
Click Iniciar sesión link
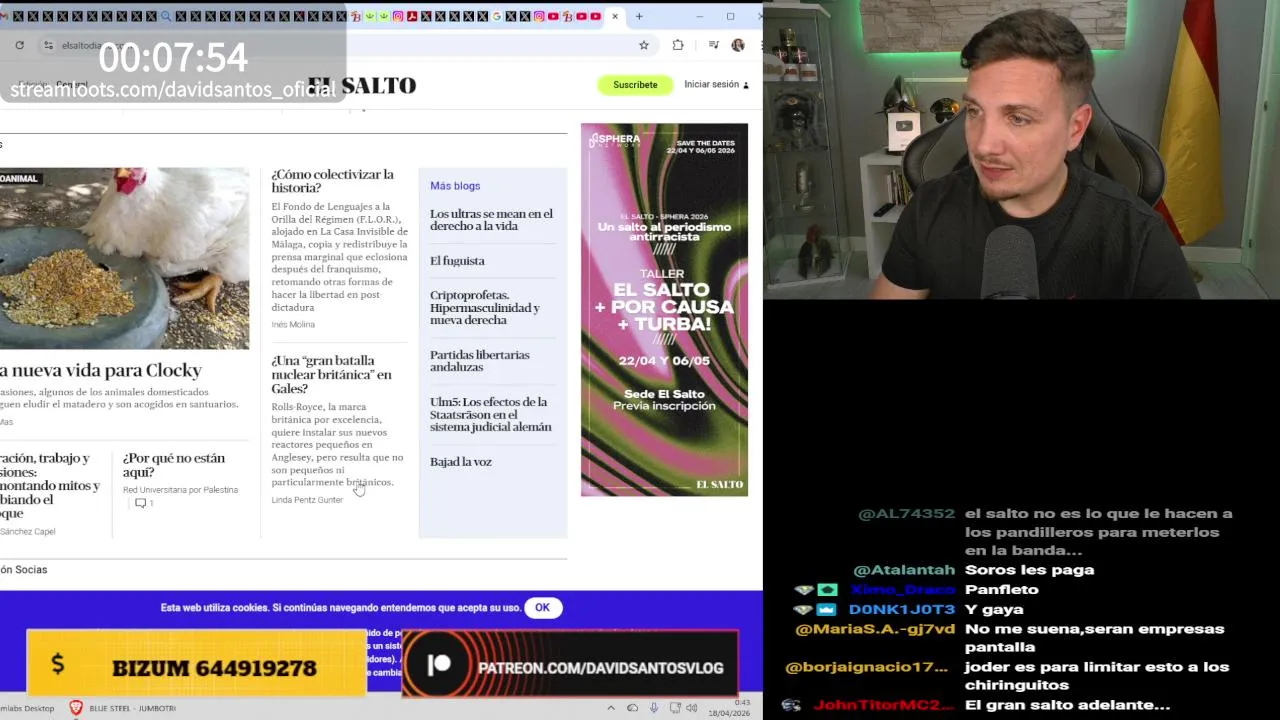click(712, 85)
